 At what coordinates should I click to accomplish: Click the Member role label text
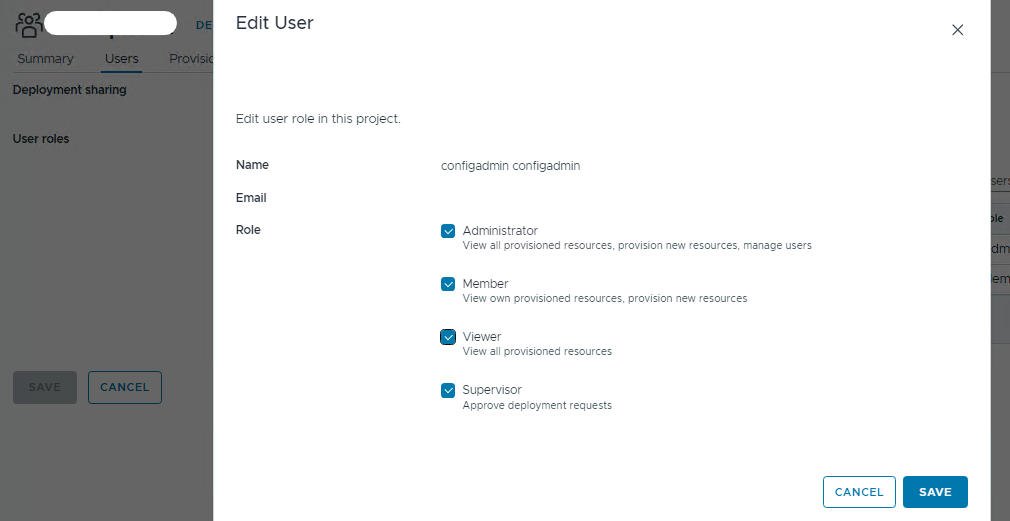485,284
